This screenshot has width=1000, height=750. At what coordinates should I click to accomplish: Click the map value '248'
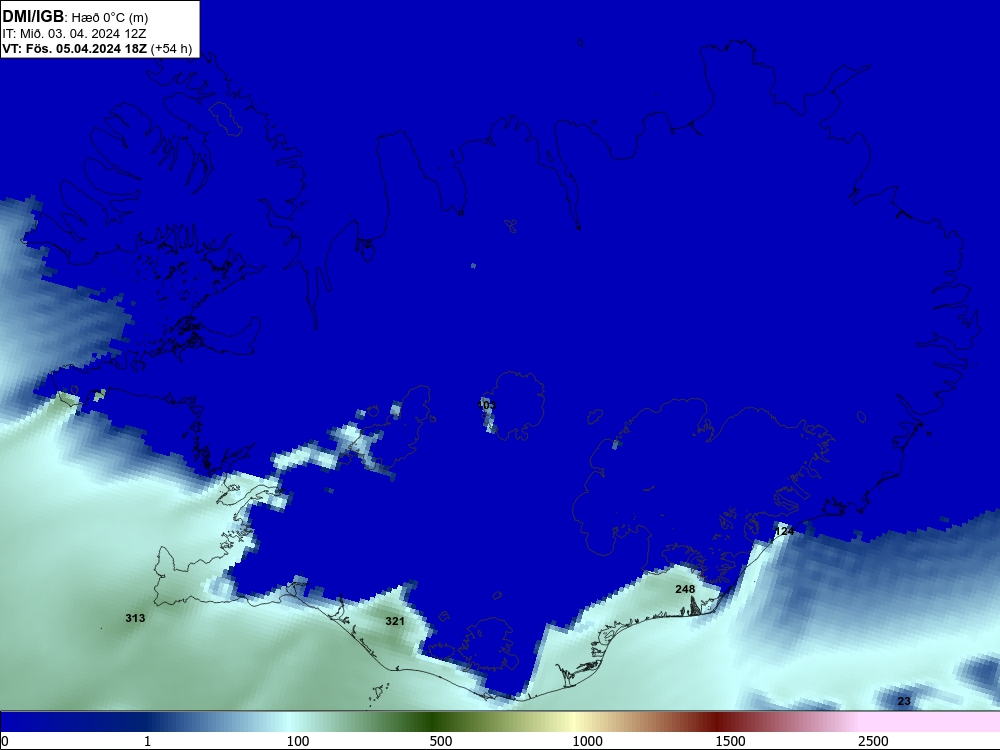685,589
